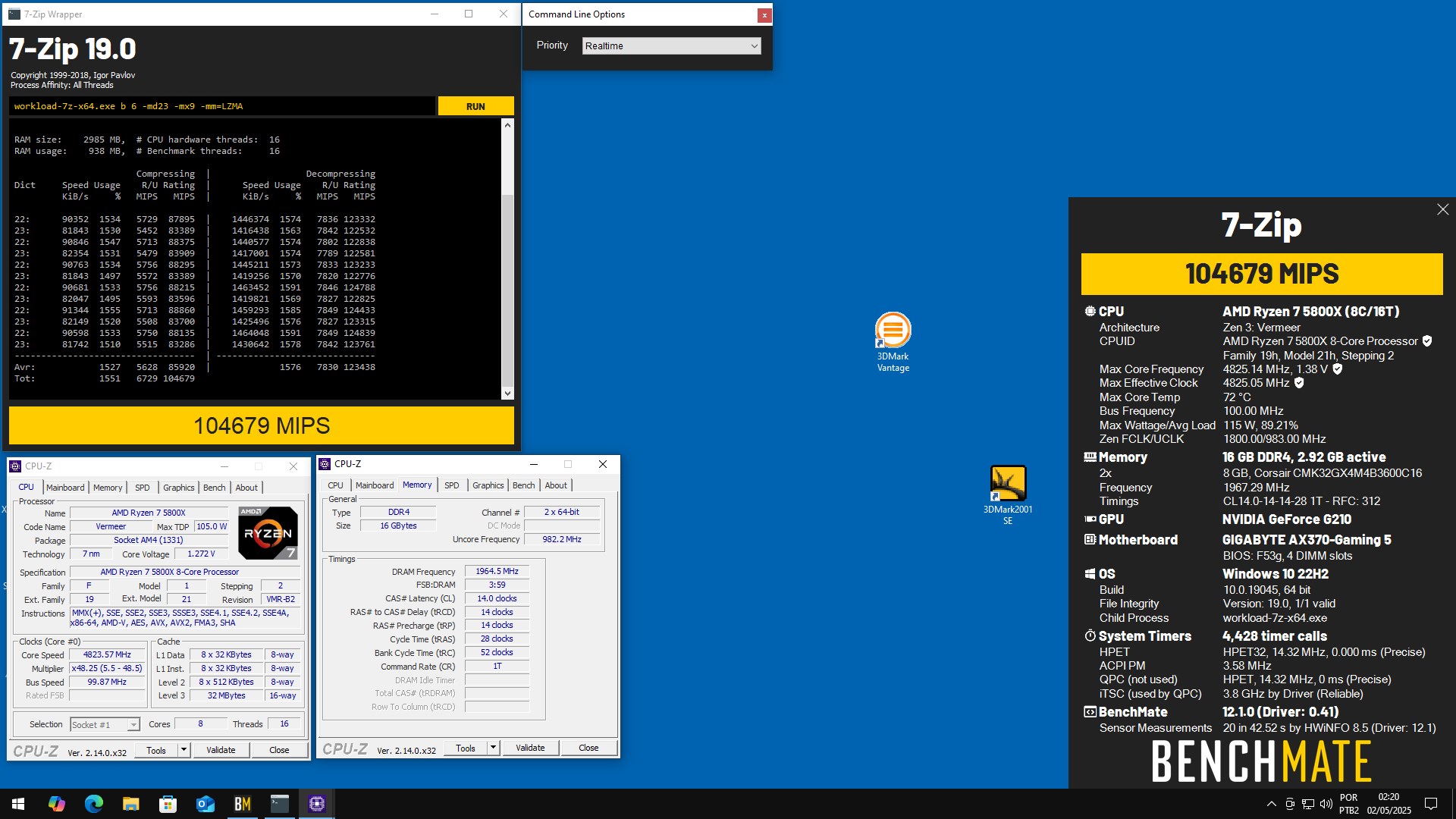Click the CPU section icon in BenchMate
1456x819 pixels.
(1090, 311)
